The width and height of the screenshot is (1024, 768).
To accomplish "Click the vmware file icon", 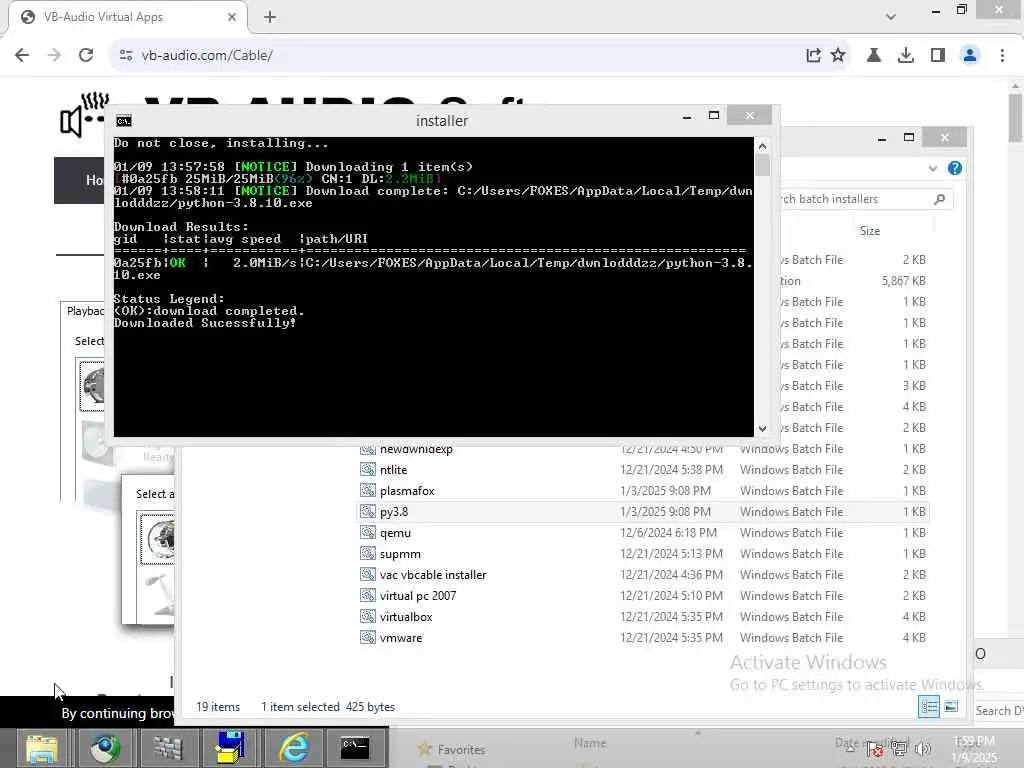I will pyautogui.click(x=368, y=637).
